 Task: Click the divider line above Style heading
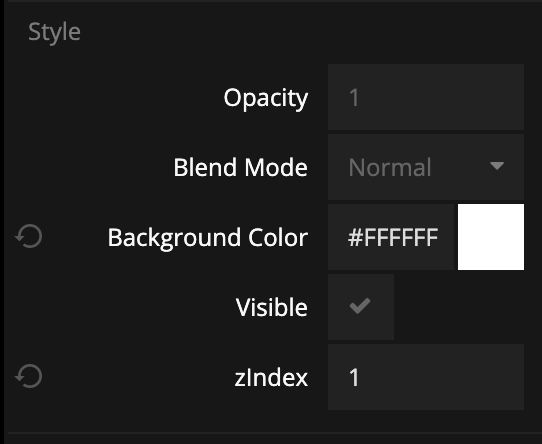271,1
